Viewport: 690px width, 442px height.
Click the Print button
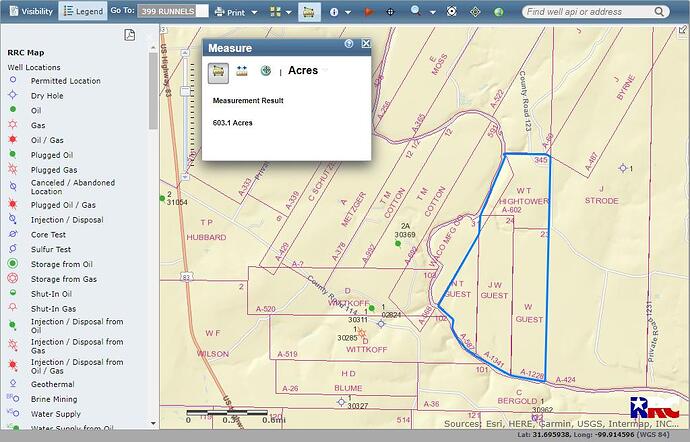click(230, 12)
